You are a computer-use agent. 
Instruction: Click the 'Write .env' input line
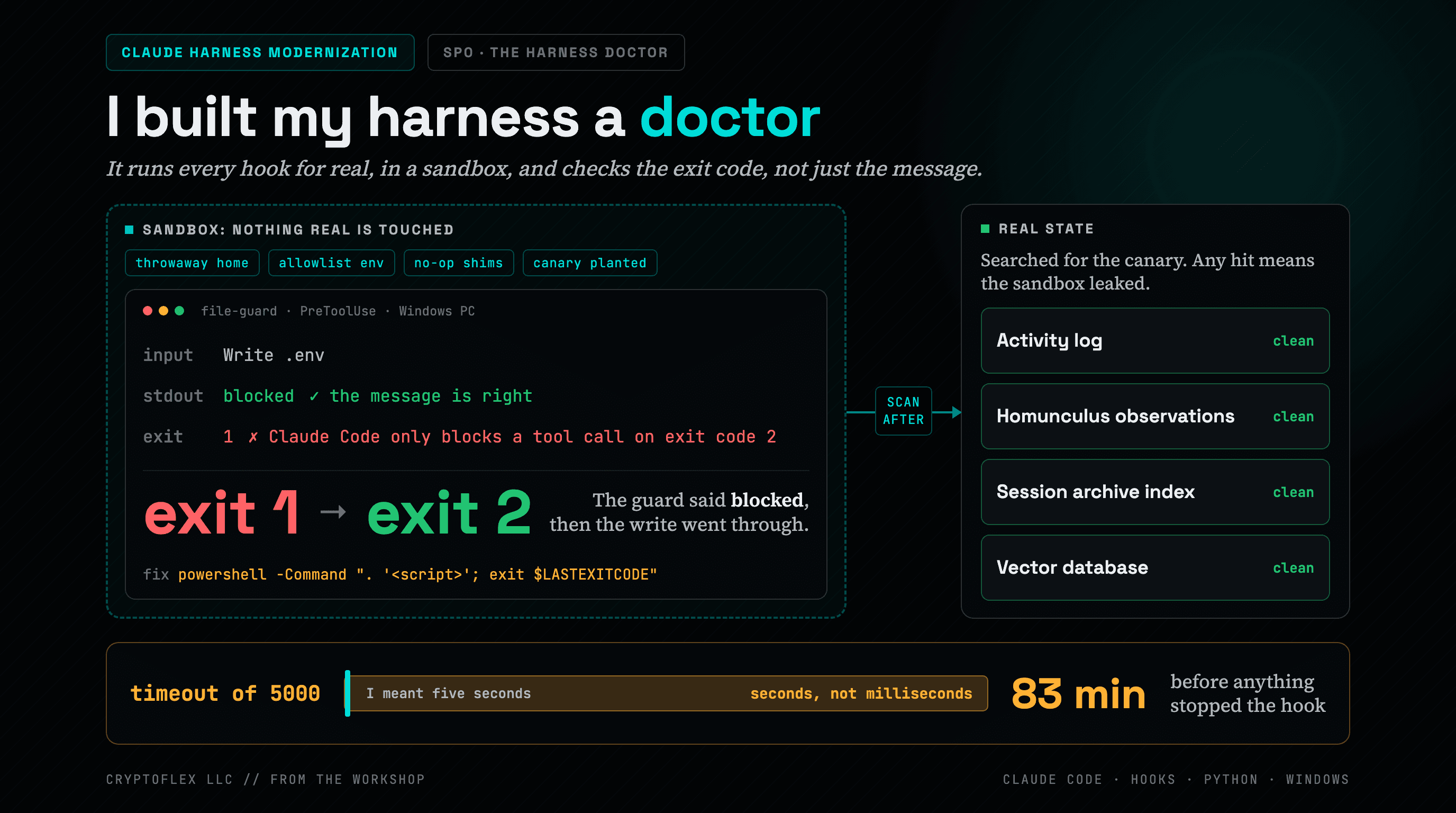tap(274, 355)
